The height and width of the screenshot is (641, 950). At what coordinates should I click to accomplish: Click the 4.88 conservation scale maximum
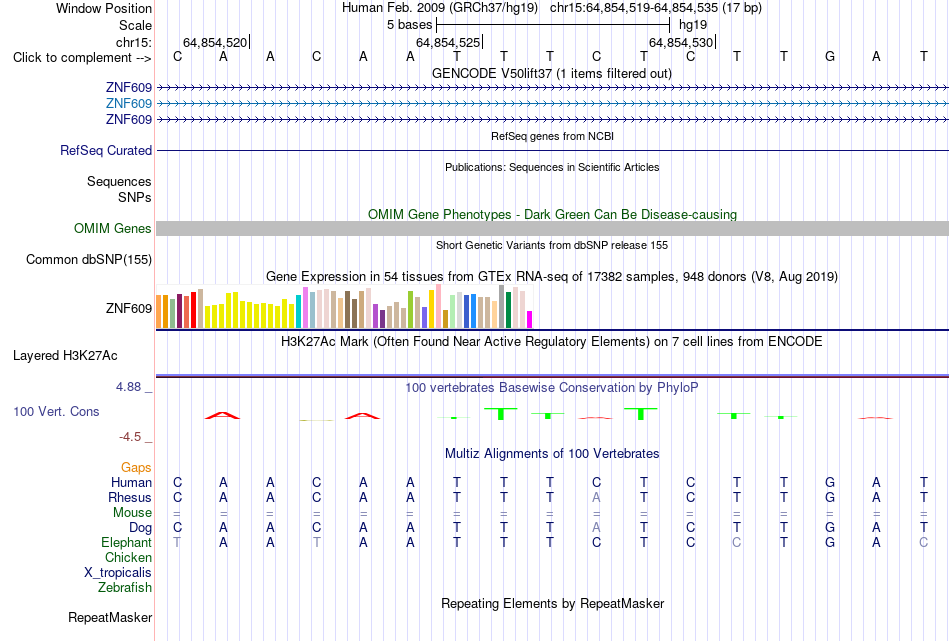(x=128, y=387)
